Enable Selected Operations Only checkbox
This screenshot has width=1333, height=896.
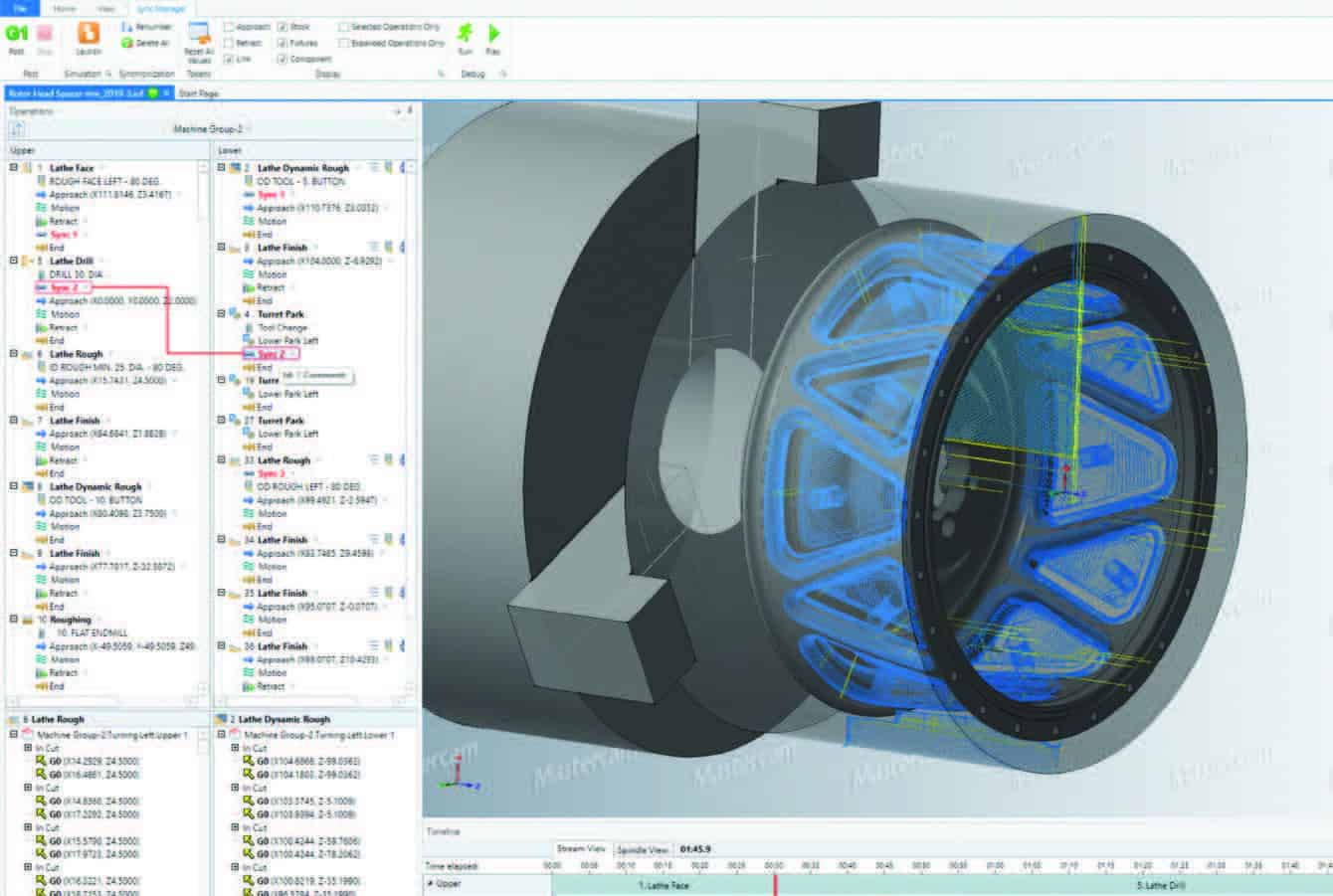coord(344,27)
